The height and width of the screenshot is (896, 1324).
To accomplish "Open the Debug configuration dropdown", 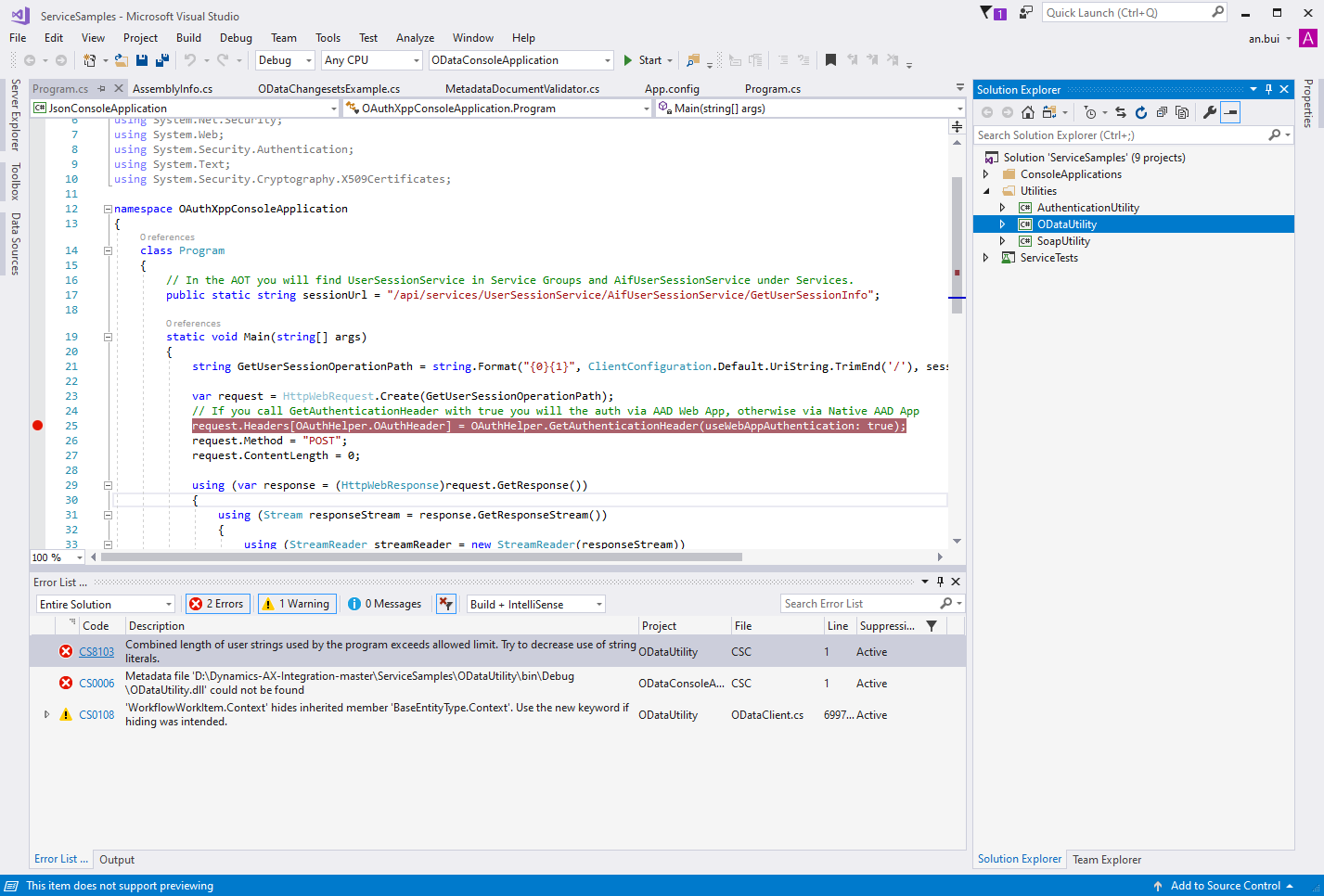I will pyautogui.click(x=285, y=60).
